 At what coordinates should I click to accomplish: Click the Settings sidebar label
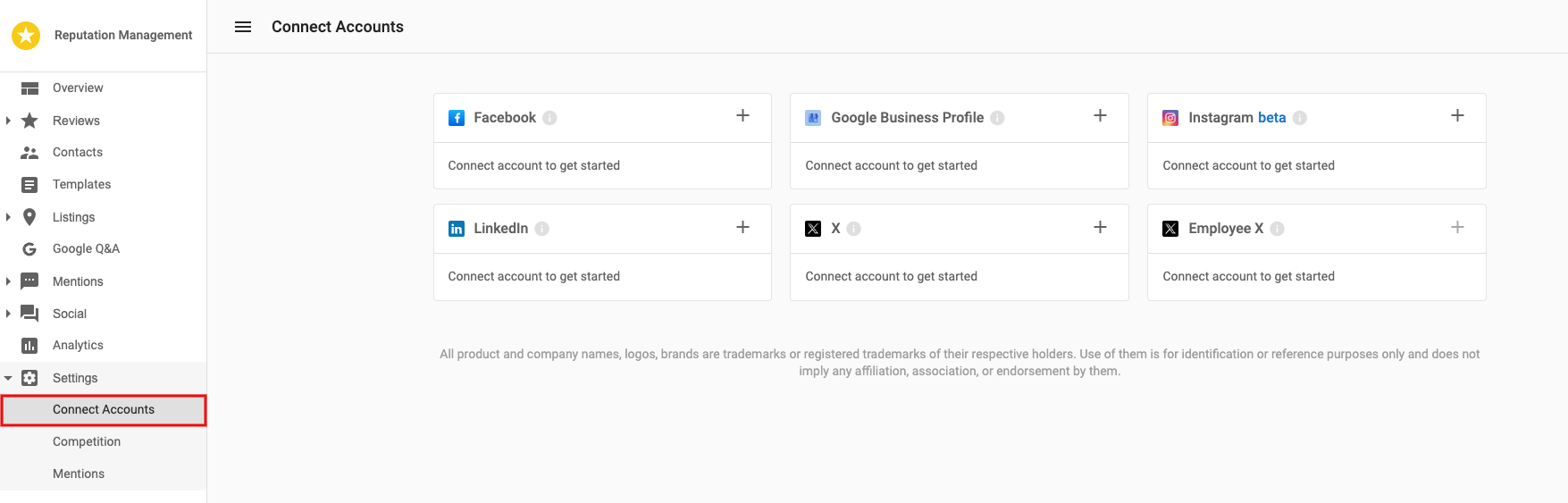click(75, 378)
